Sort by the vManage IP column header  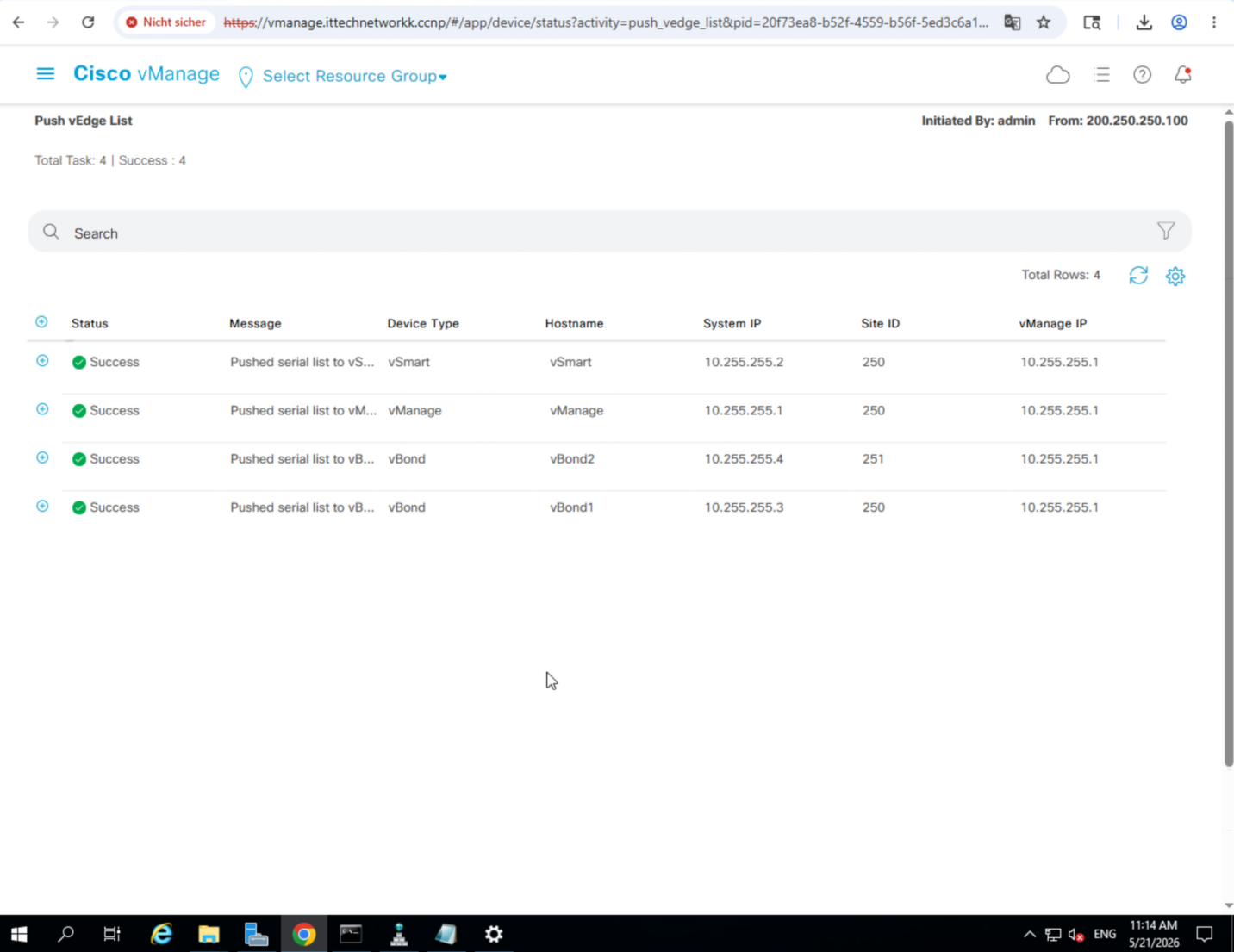1052,324
